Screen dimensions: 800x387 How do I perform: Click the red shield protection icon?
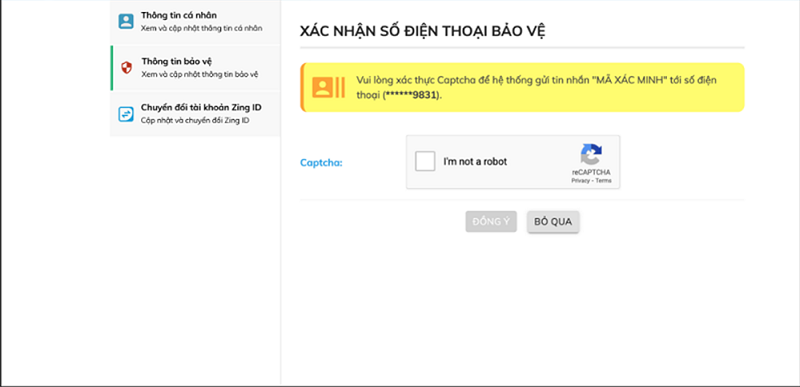coord(127,67)
